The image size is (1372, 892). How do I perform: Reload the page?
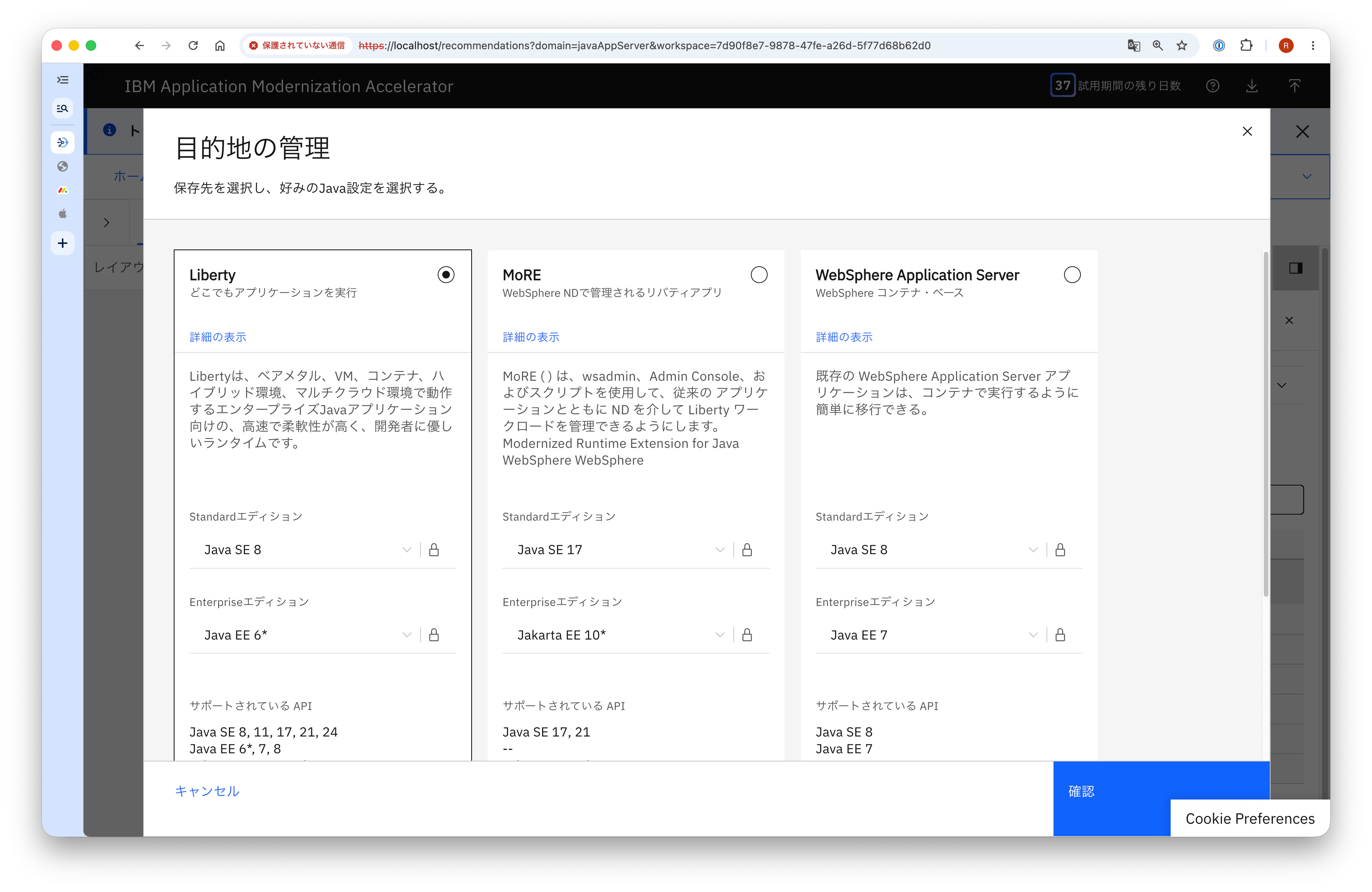[x=193, y=45]
